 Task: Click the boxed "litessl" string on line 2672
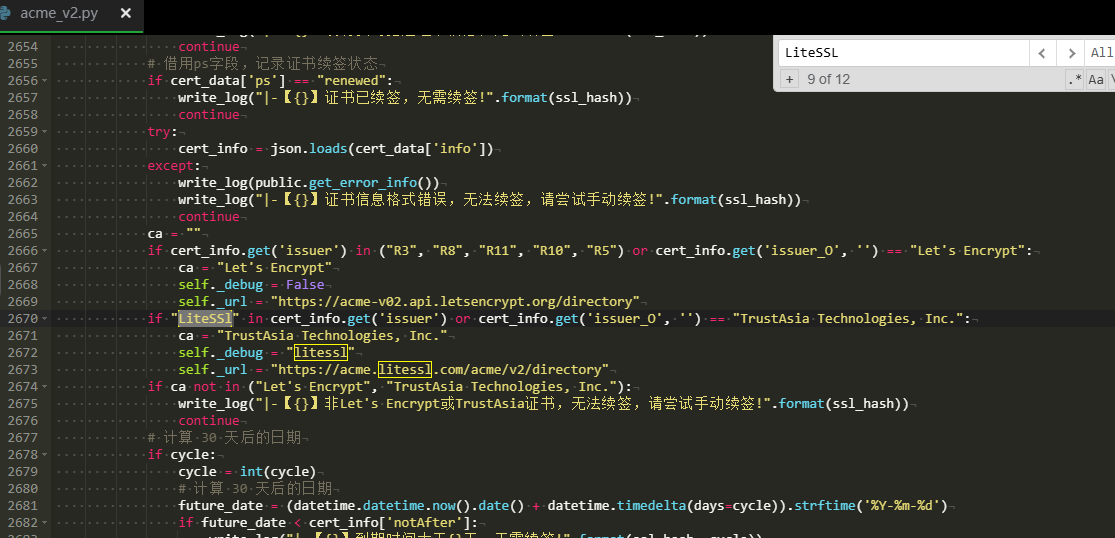tap(320, 353)
